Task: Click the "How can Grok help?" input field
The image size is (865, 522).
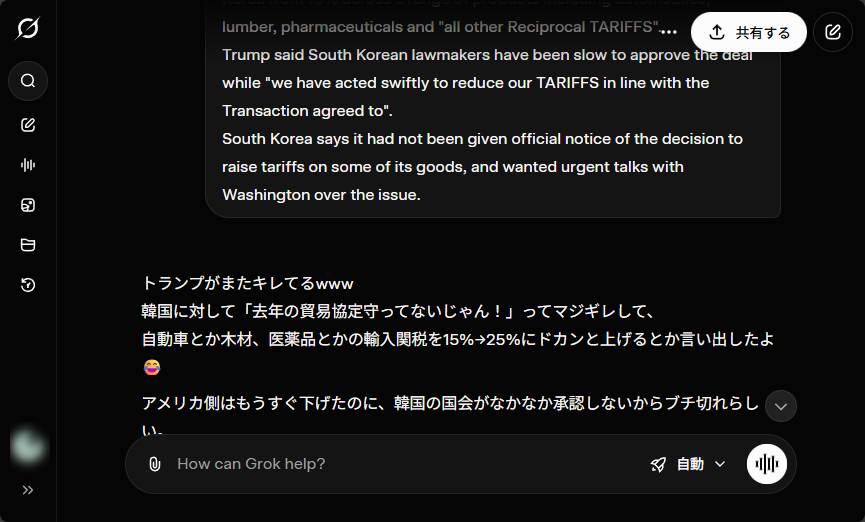Action: [x=400, y=464]
